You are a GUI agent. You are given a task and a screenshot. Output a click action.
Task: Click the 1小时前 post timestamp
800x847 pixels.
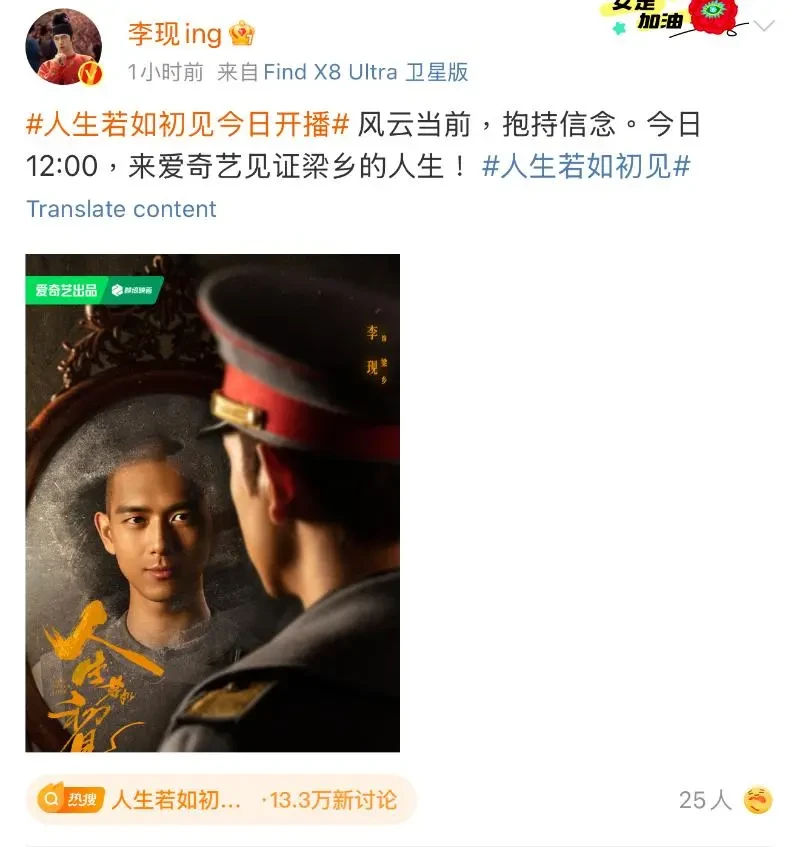[x=165, y=72]
